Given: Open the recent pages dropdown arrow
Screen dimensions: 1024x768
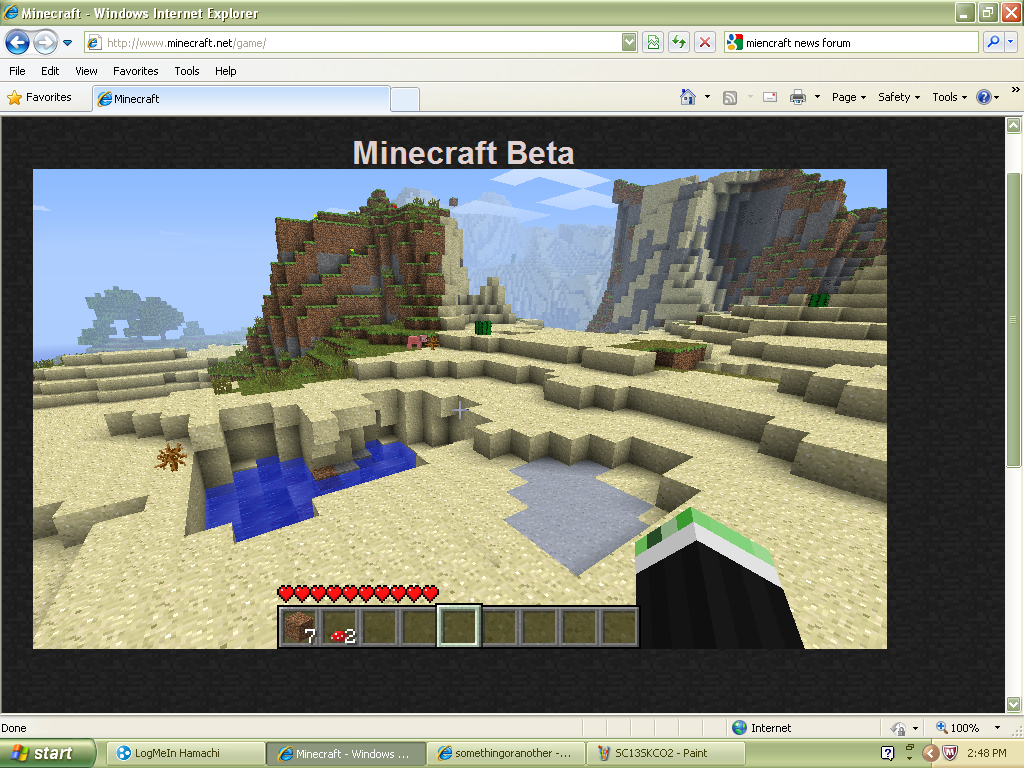Looking at the screenshot, I should (x=67, y=43).
